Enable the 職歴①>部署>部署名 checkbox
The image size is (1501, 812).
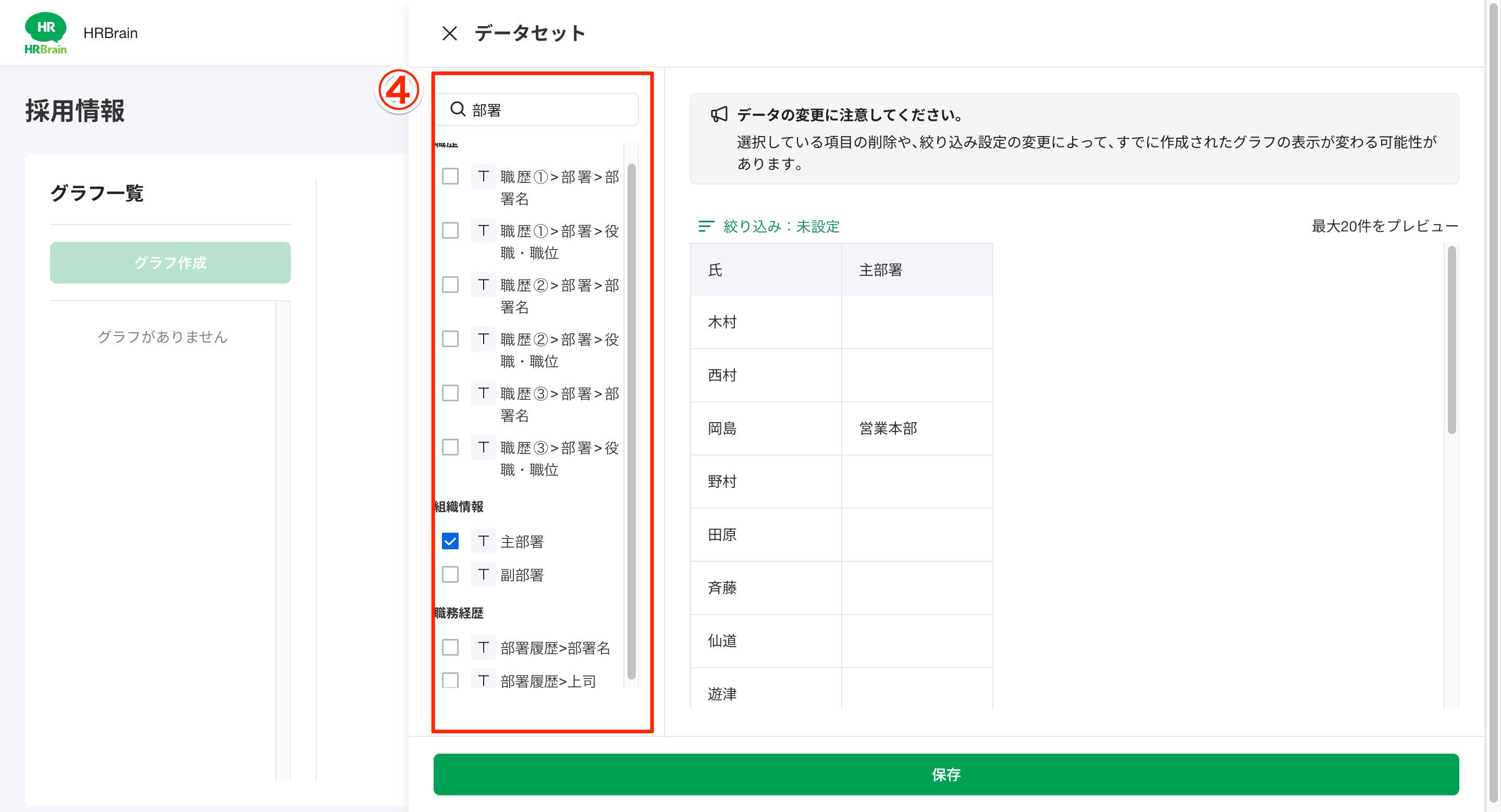(450, 176)
